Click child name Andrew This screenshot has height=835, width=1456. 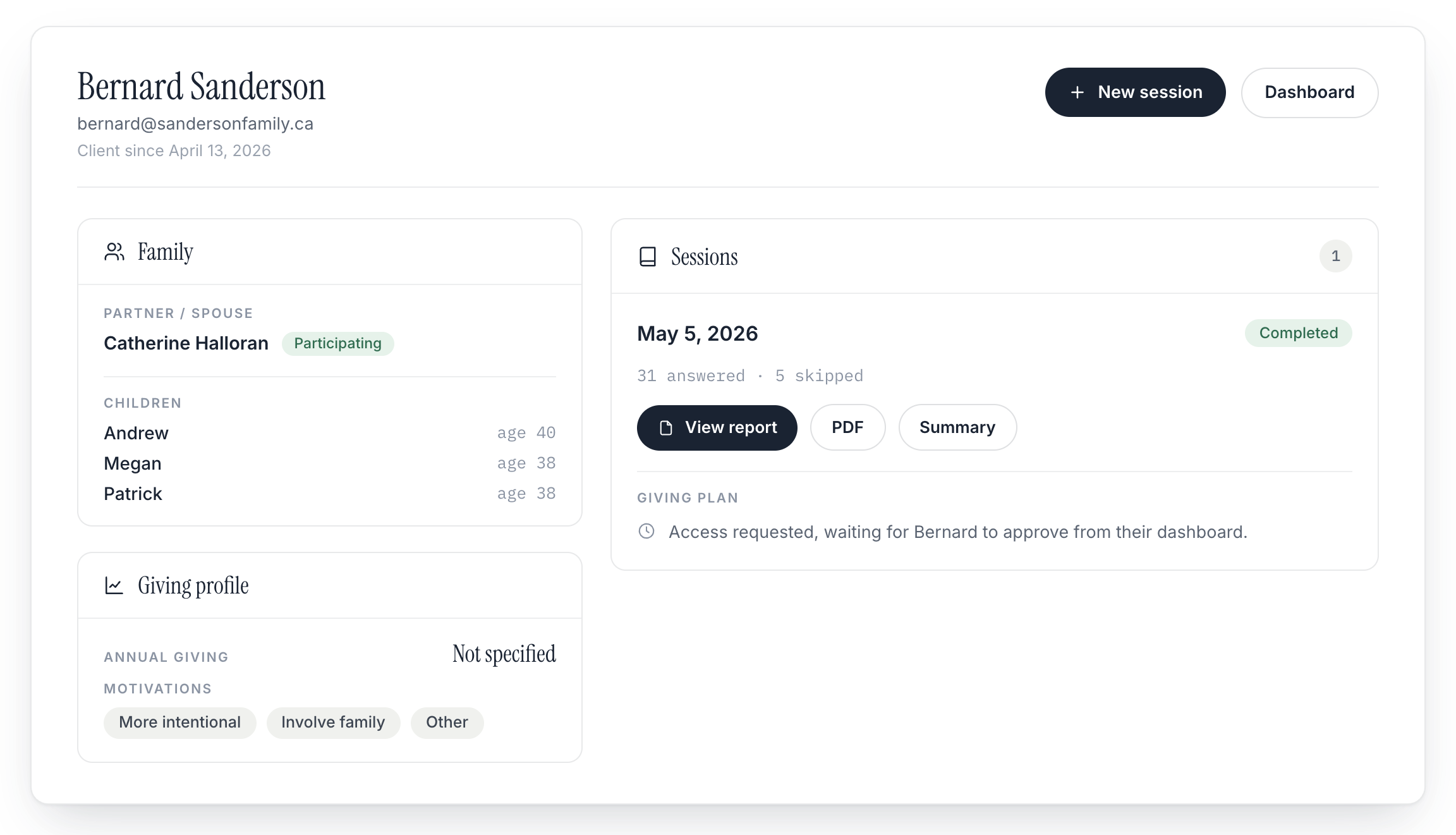coord(136,434)
